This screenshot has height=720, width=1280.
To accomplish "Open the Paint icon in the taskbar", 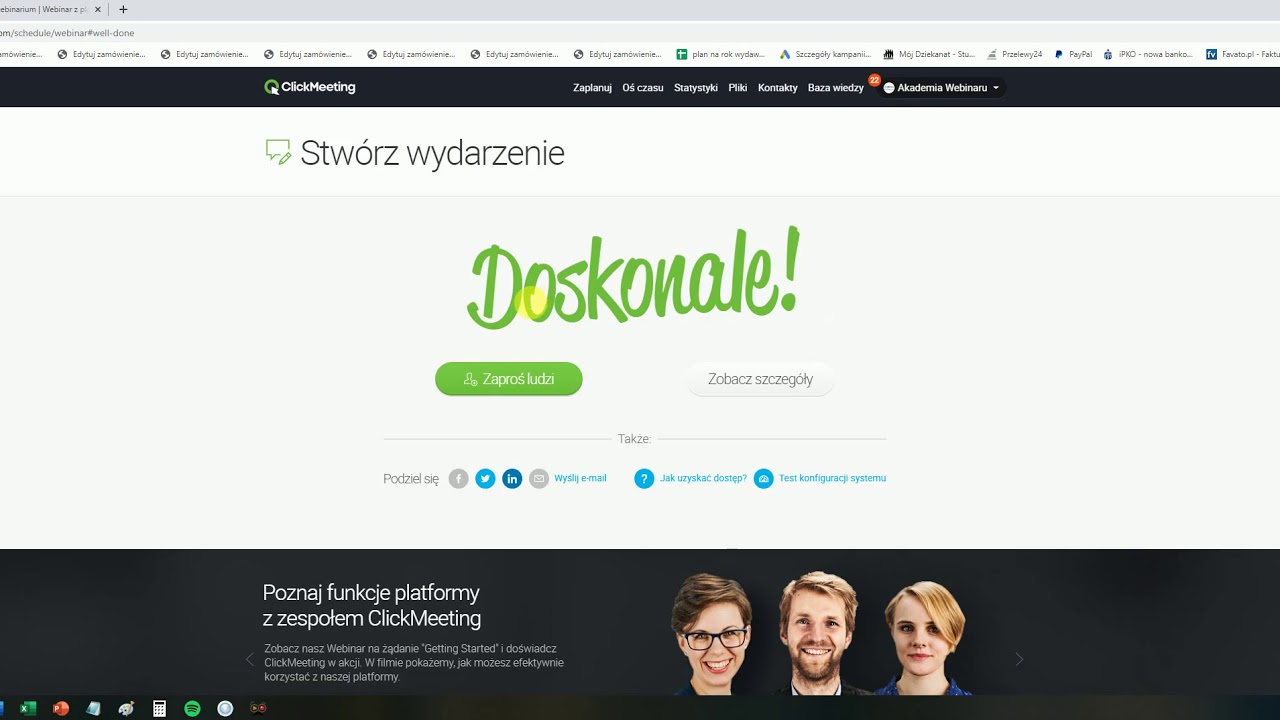I will (x=126, y=708).
